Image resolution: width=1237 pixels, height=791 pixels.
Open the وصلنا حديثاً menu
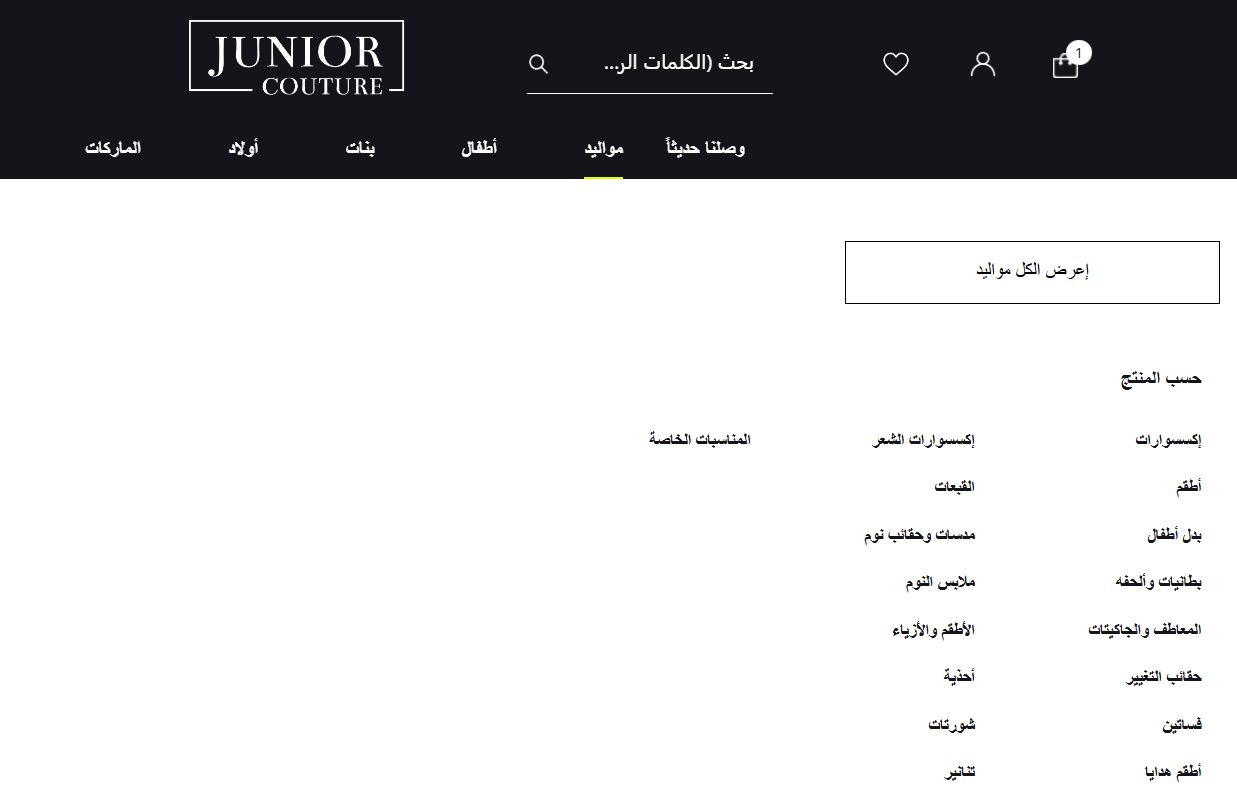point(706,148)
